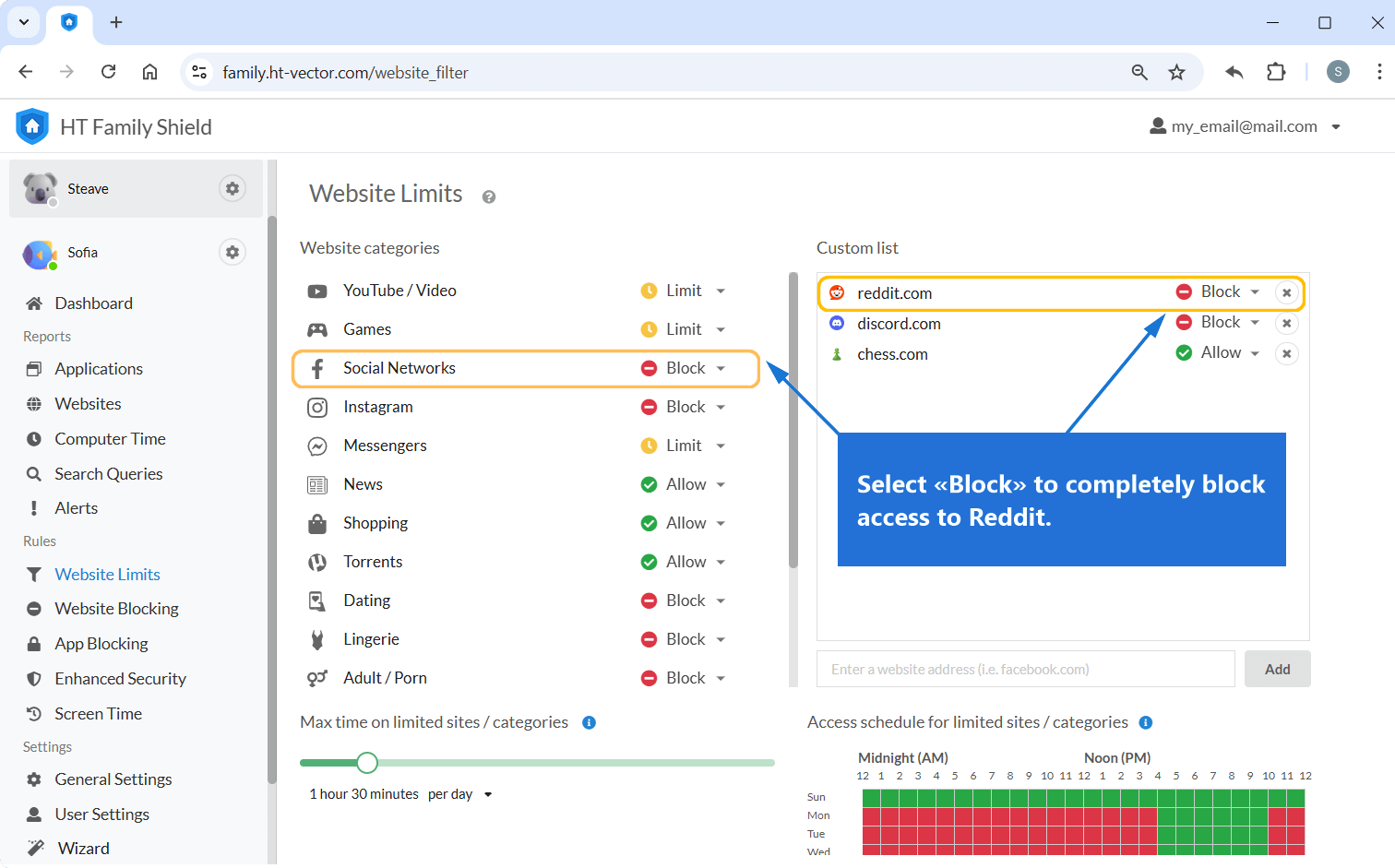Open the browser profile avatar S

tap(1338, 72)
